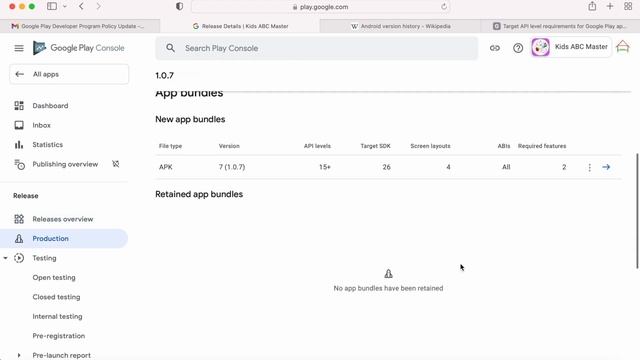Click the blue arrow for APK details
The height and width of the screenshot is (360, 640).
click(x=606, y=167)
